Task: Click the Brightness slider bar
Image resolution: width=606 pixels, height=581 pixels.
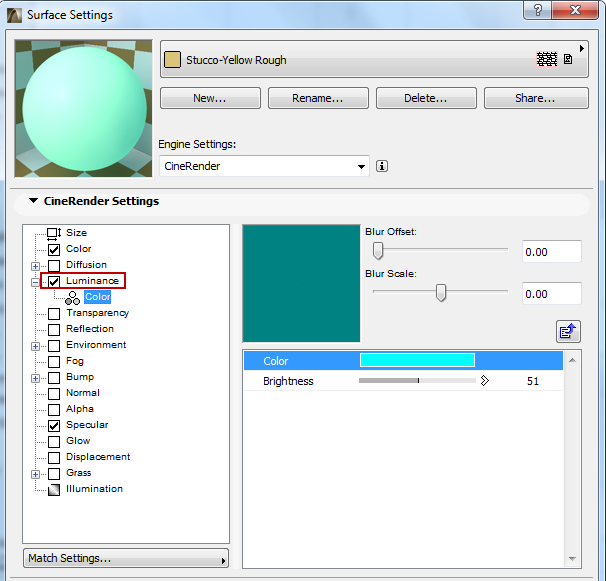Action: (417, 381)
